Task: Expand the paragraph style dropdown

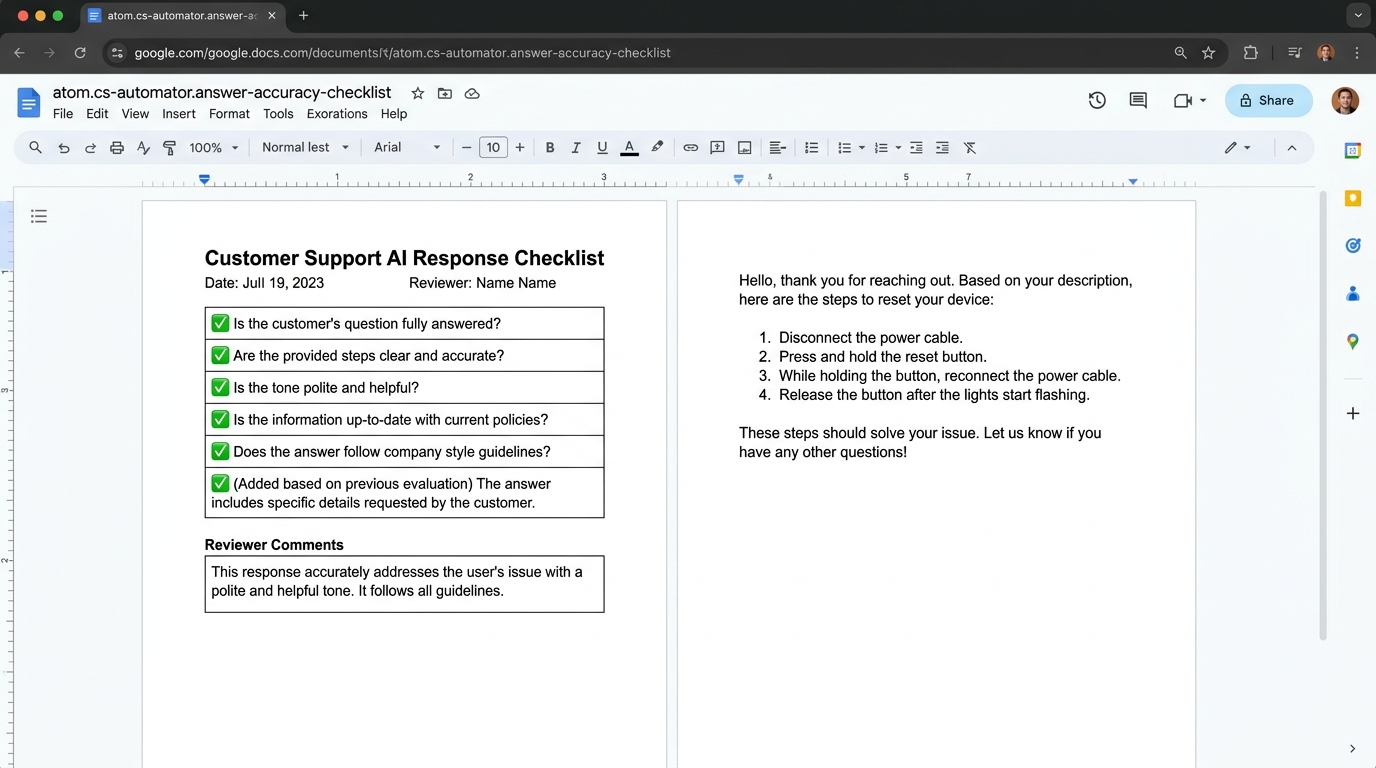Action: coord(305,148)
